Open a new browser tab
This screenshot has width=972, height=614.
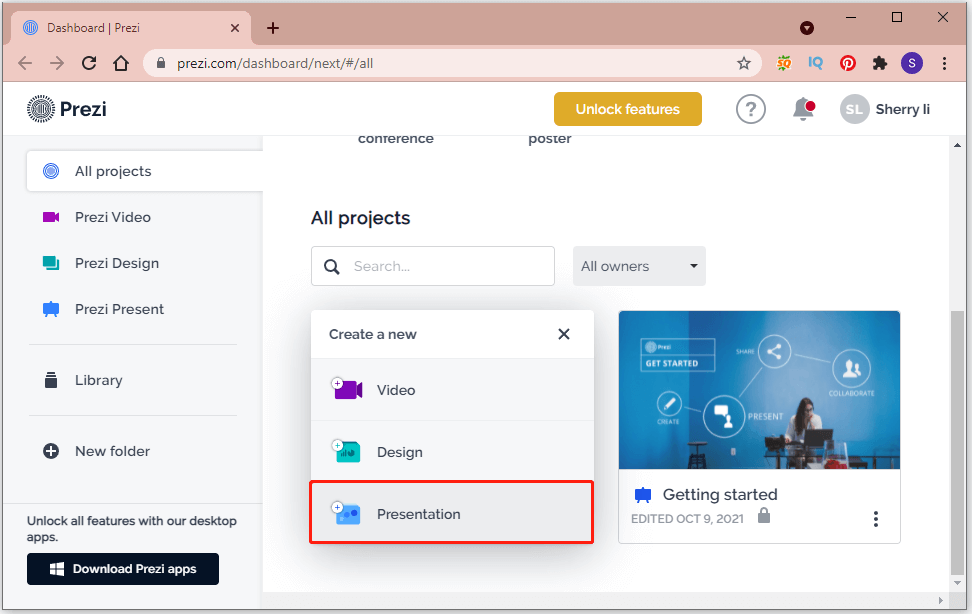(x=273, y=28)
